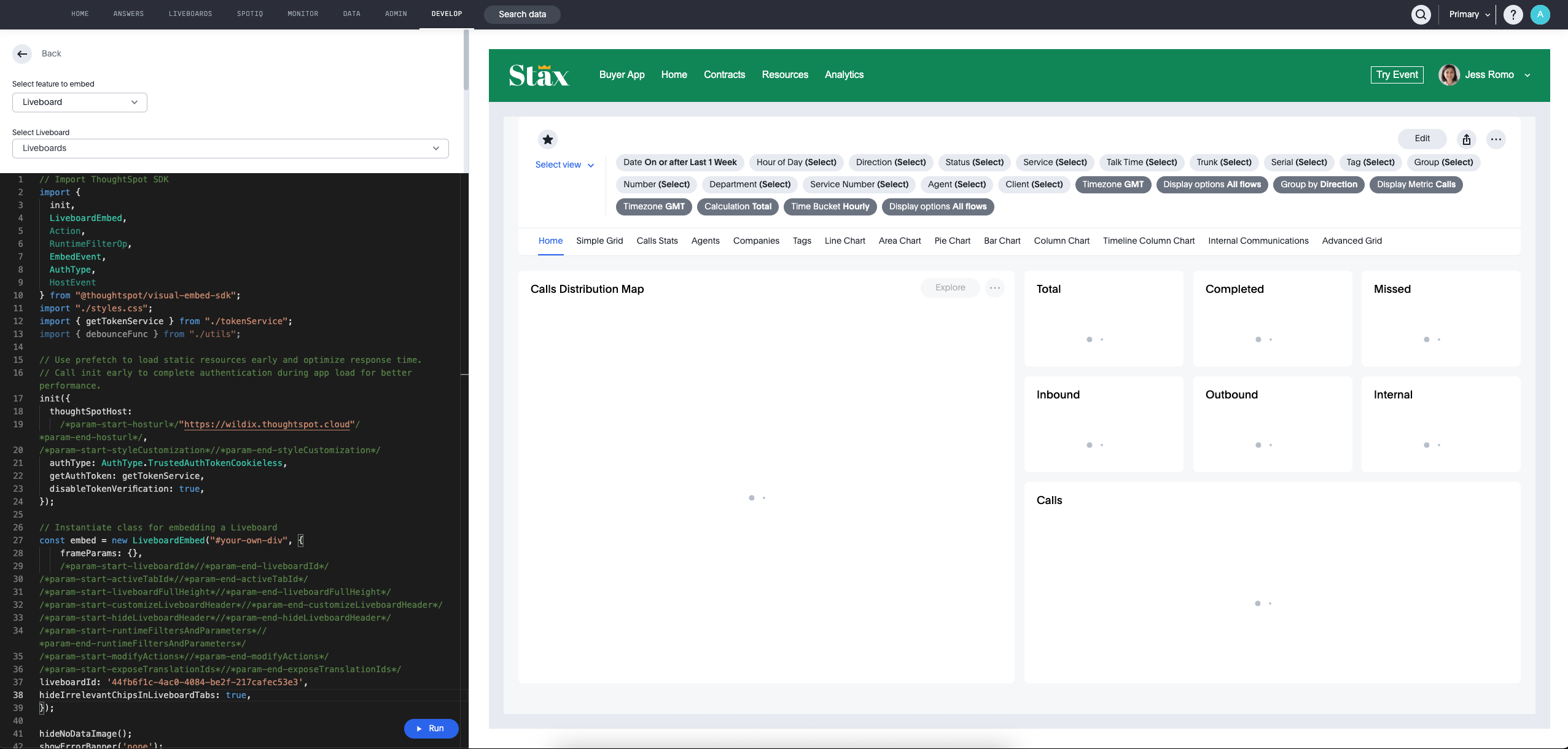Open the Home link in Stax header
This screenshot has height=749, width=1568.
674,75
